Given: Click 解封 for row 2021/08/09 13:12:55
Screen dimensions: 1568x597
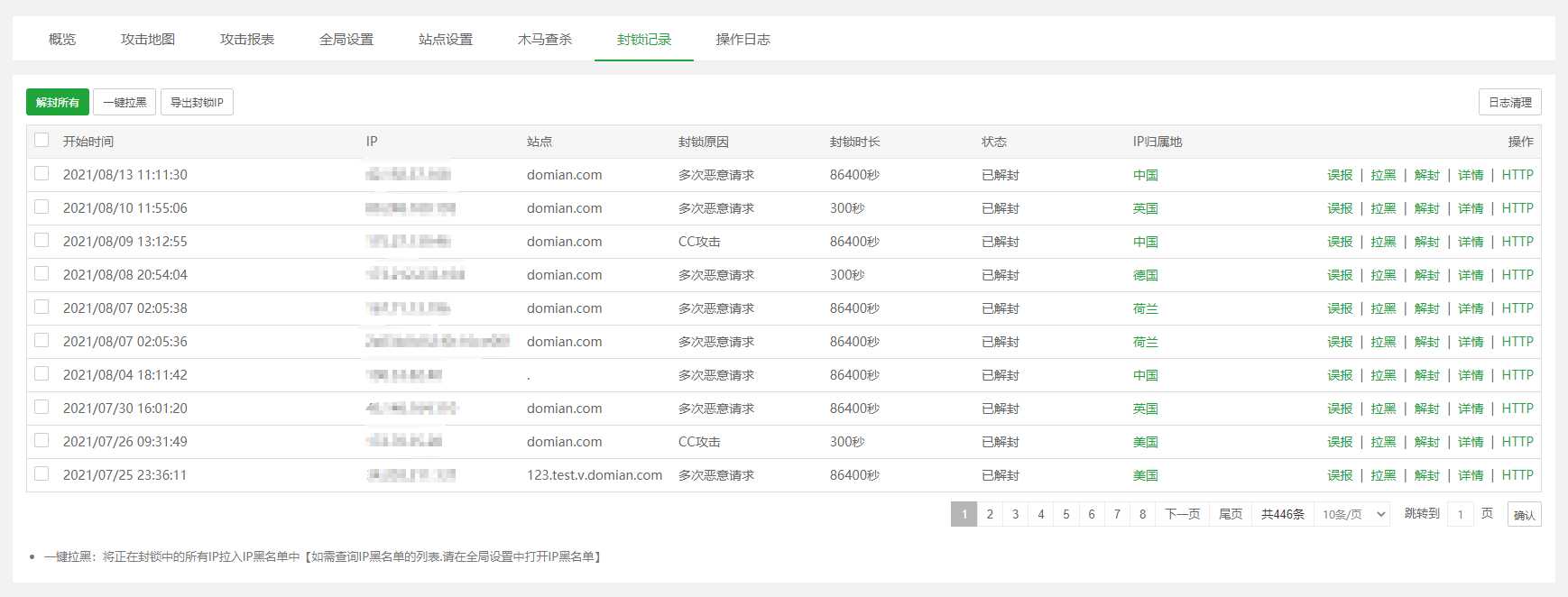Looking at the screenshot, I should (x=1427, y=242).
